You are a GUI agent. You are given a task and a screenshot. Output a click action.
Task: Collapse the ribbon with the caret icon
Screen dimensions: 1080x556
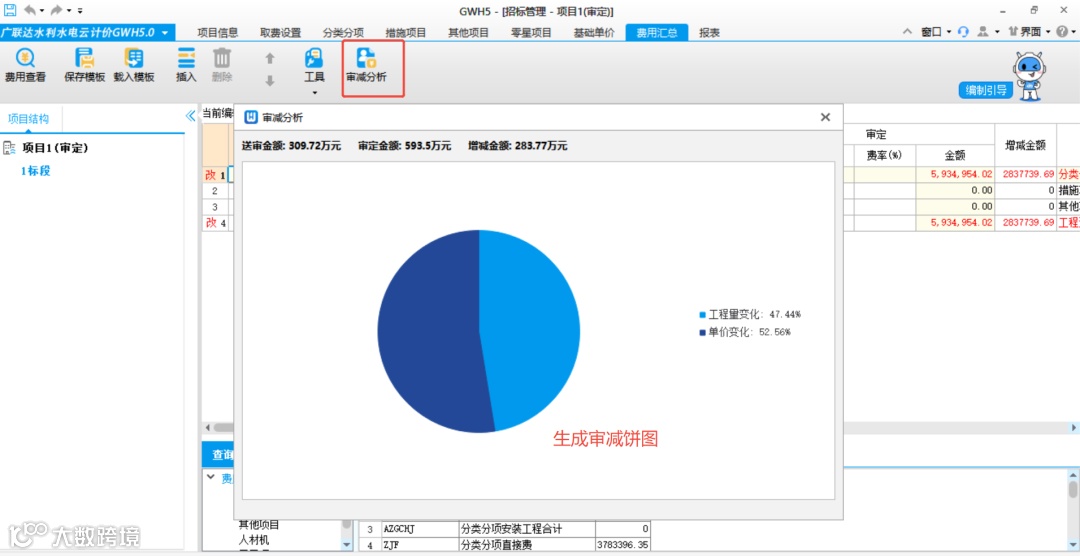[908, 32]
